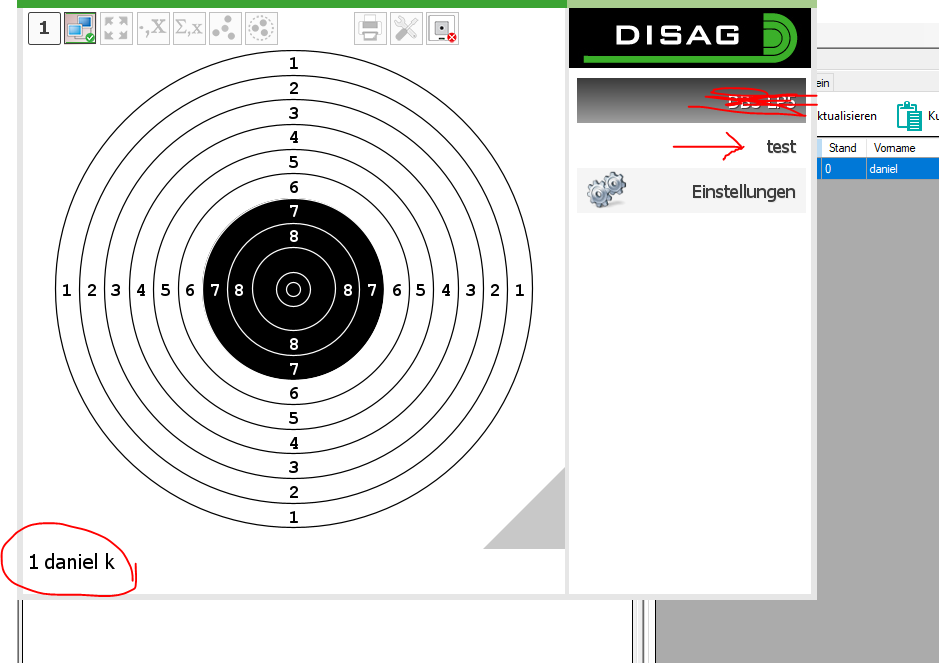Screen dimensions: 939x663
Task: Click the sum Σ,x total icon
Action: coord(189,29)
